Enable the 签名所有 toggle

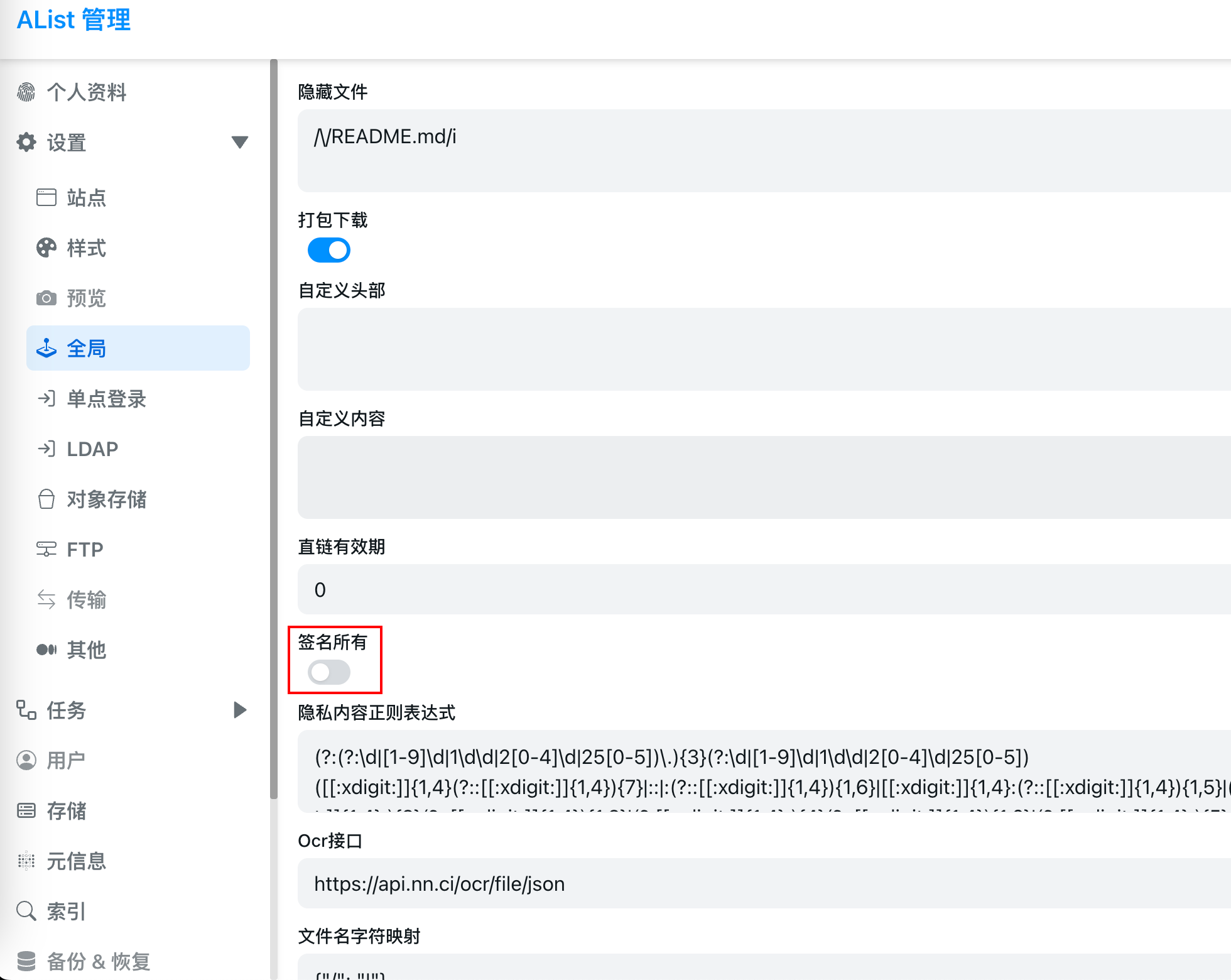pos(329,672)
